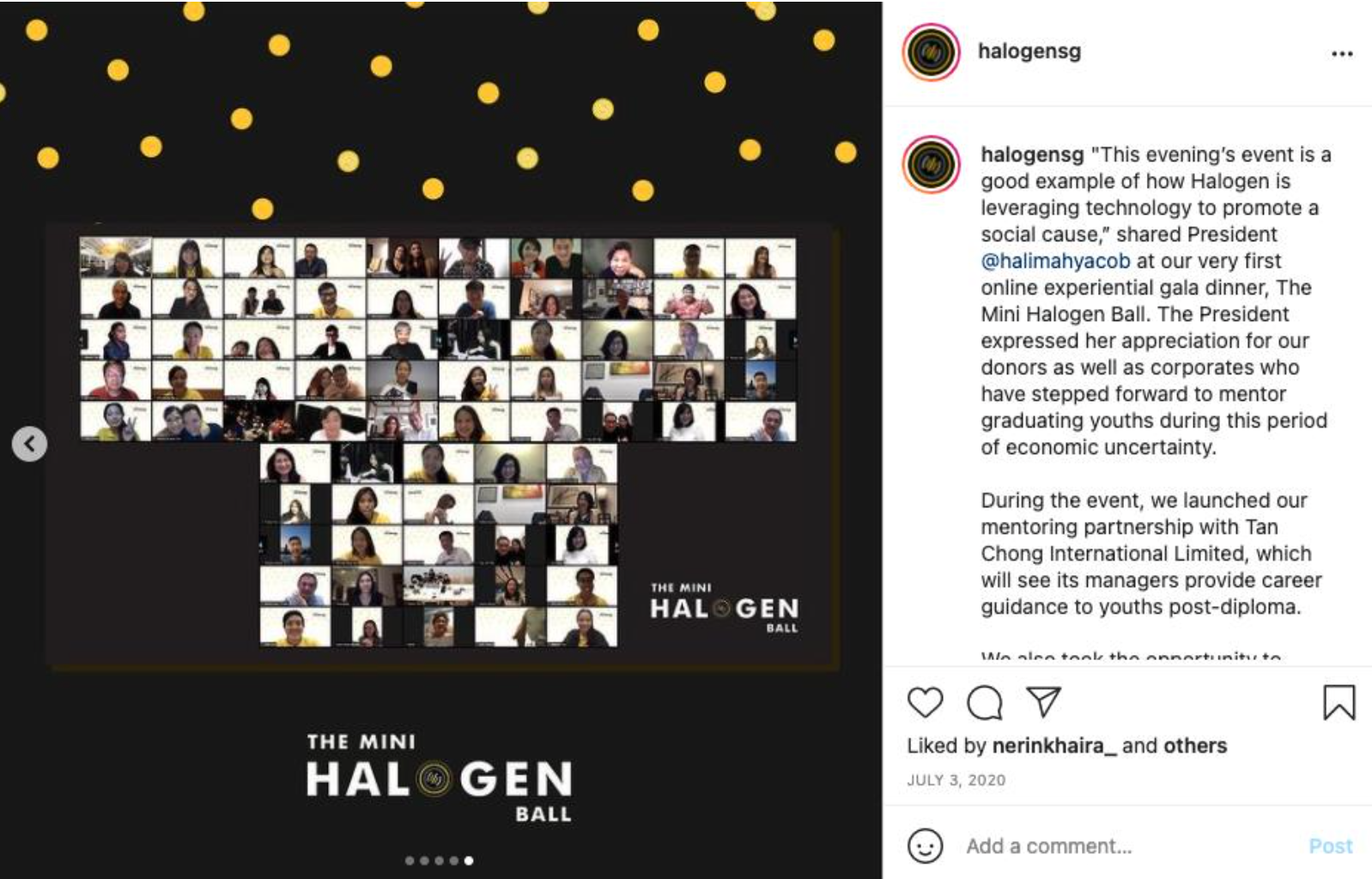Open the three-dot more options menu
This screenshot has height=879, width=1372.
click(x=1342, y=53)
